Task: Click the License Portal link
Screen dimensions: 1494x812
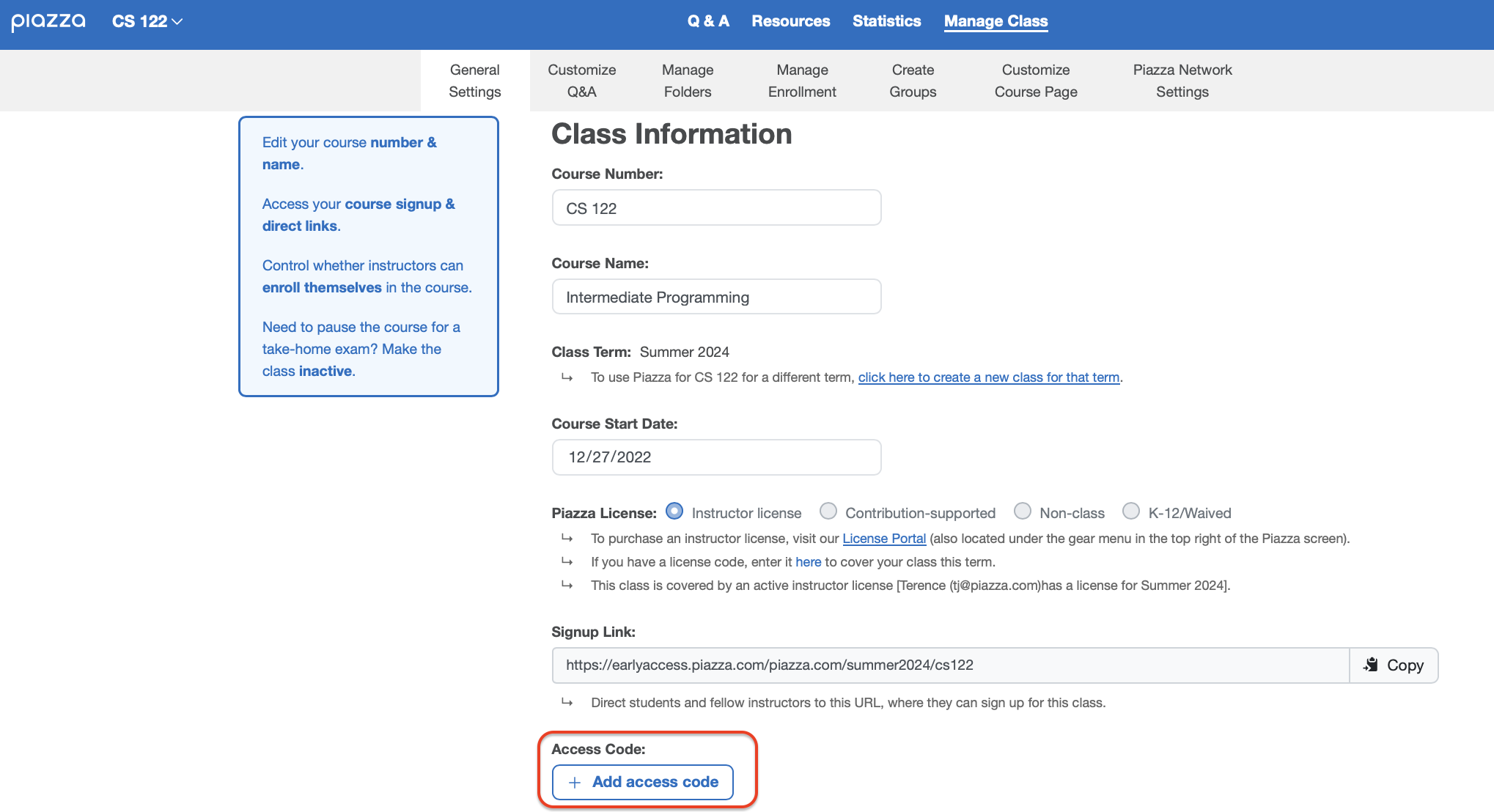Action: click(x=883, y=539)
